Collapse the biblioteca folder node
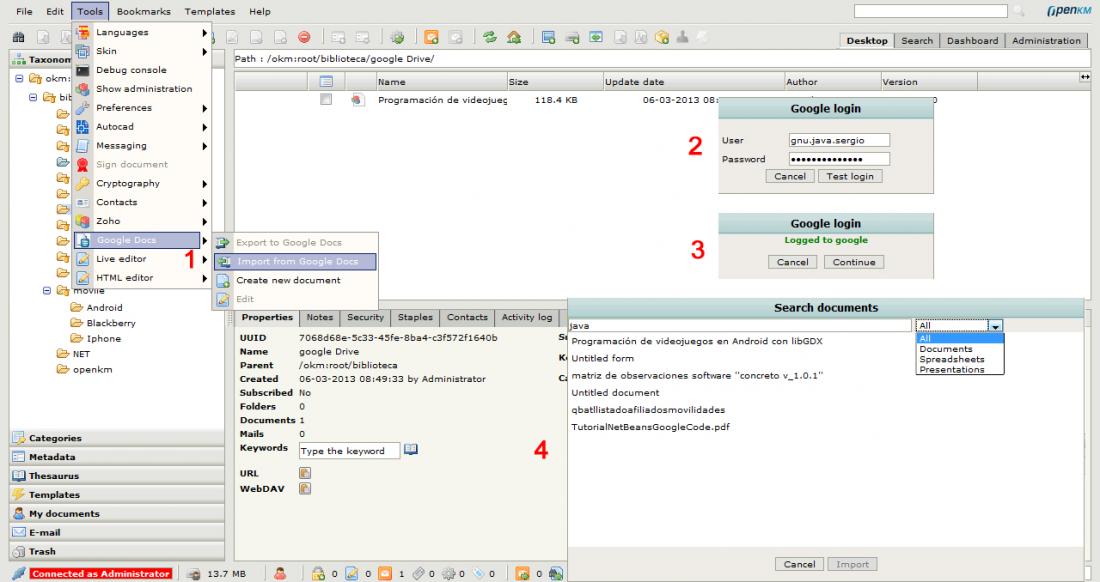The image size is (1100, 582). pos(33,97)
